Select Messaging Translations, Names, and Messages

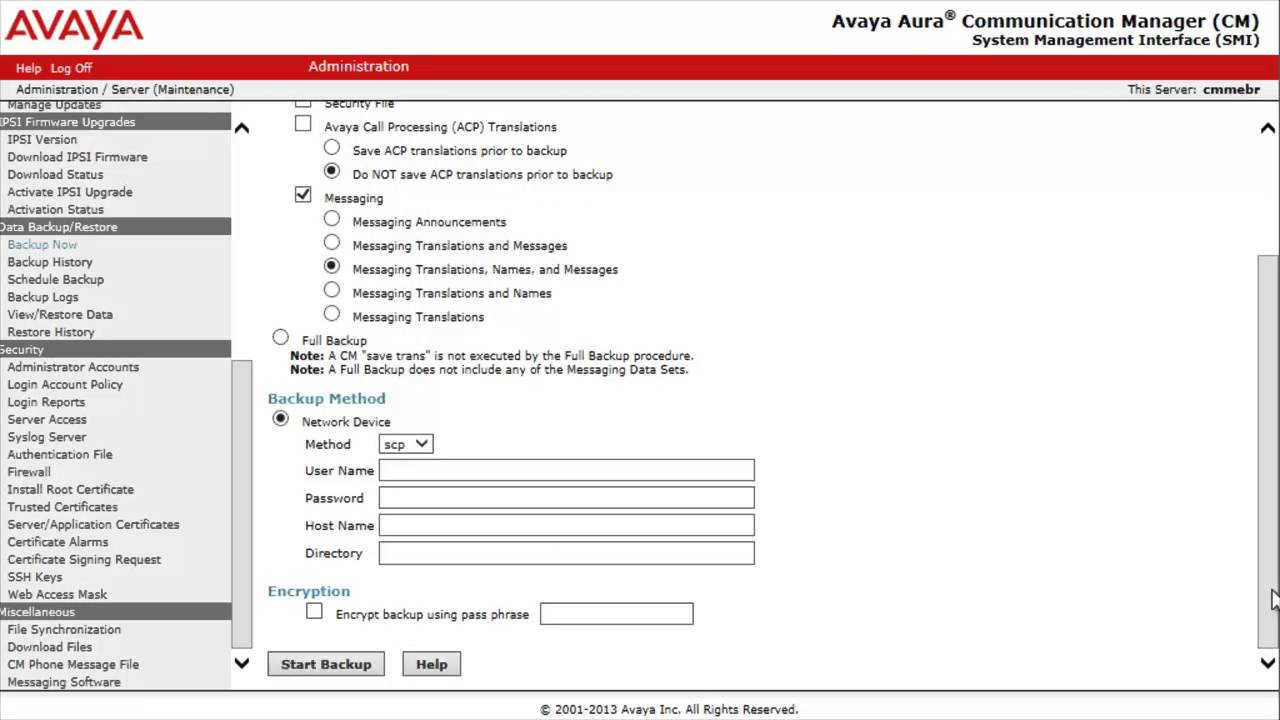tap(332, 267)
